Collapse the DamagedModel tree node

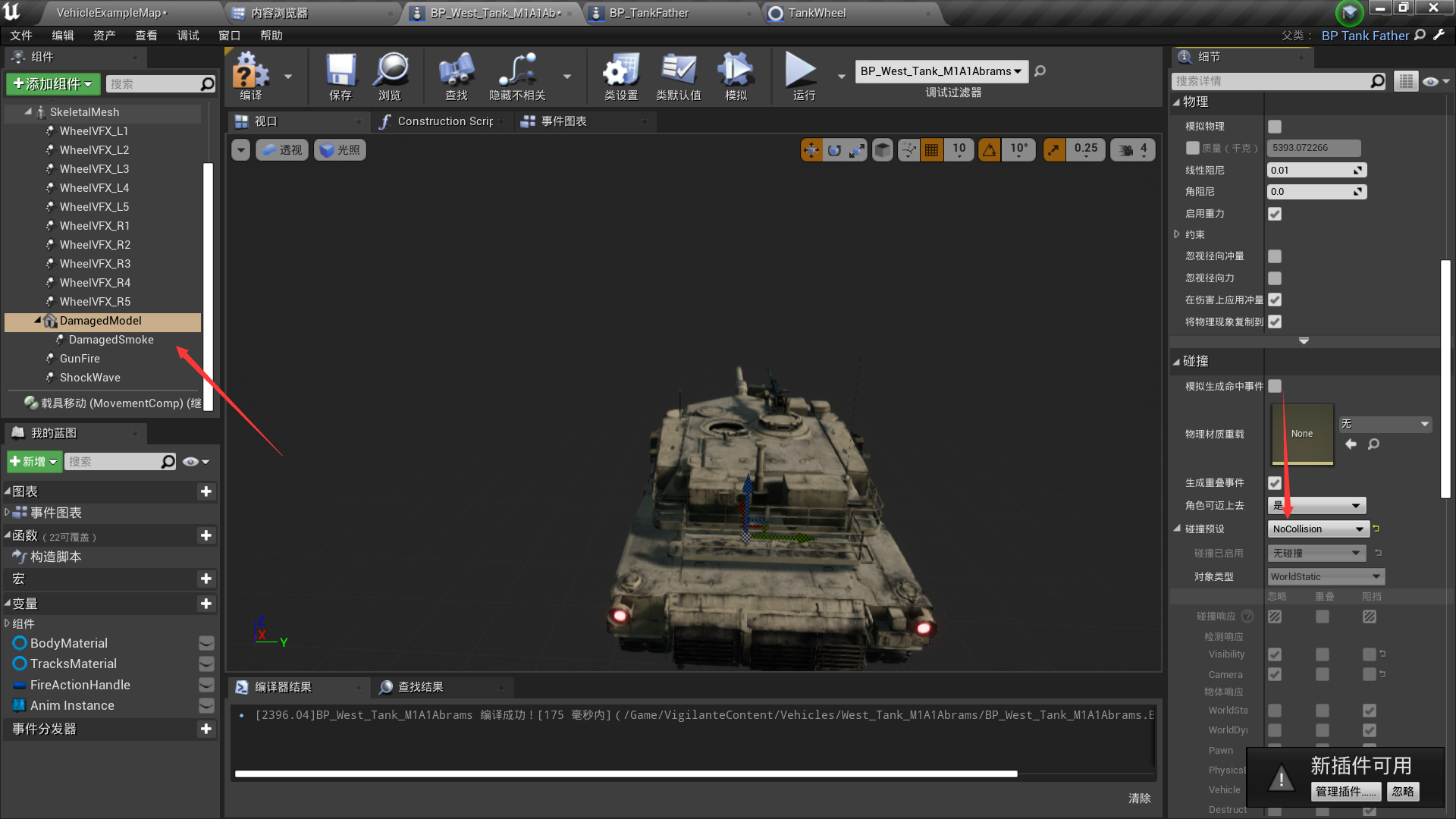38,321
